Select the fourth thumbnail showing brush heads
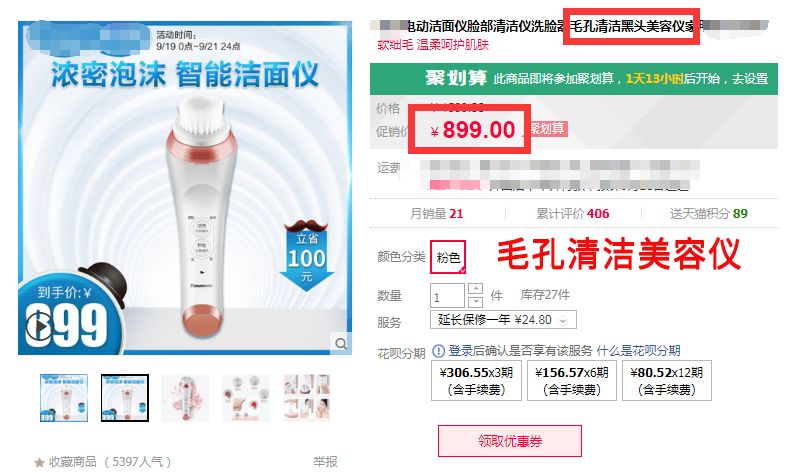The image size is (789, 473). [x=246, y=398]
